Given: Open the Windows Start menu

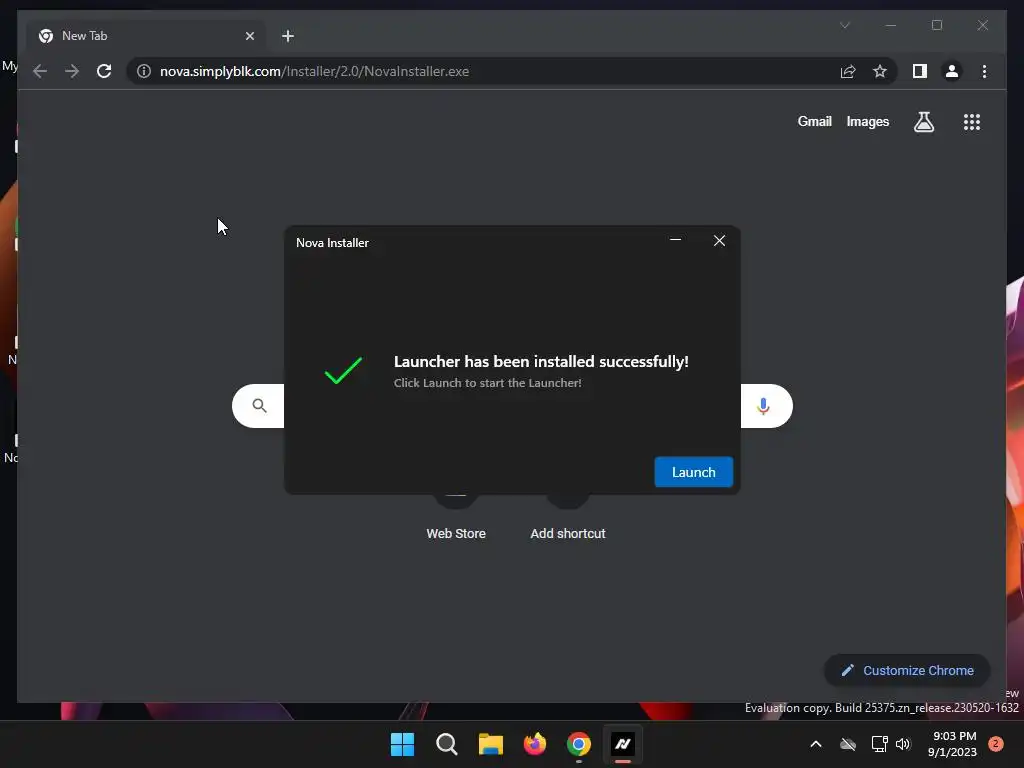Looking at the screenshot, I should pyautogui.click(x=402, y=744).
